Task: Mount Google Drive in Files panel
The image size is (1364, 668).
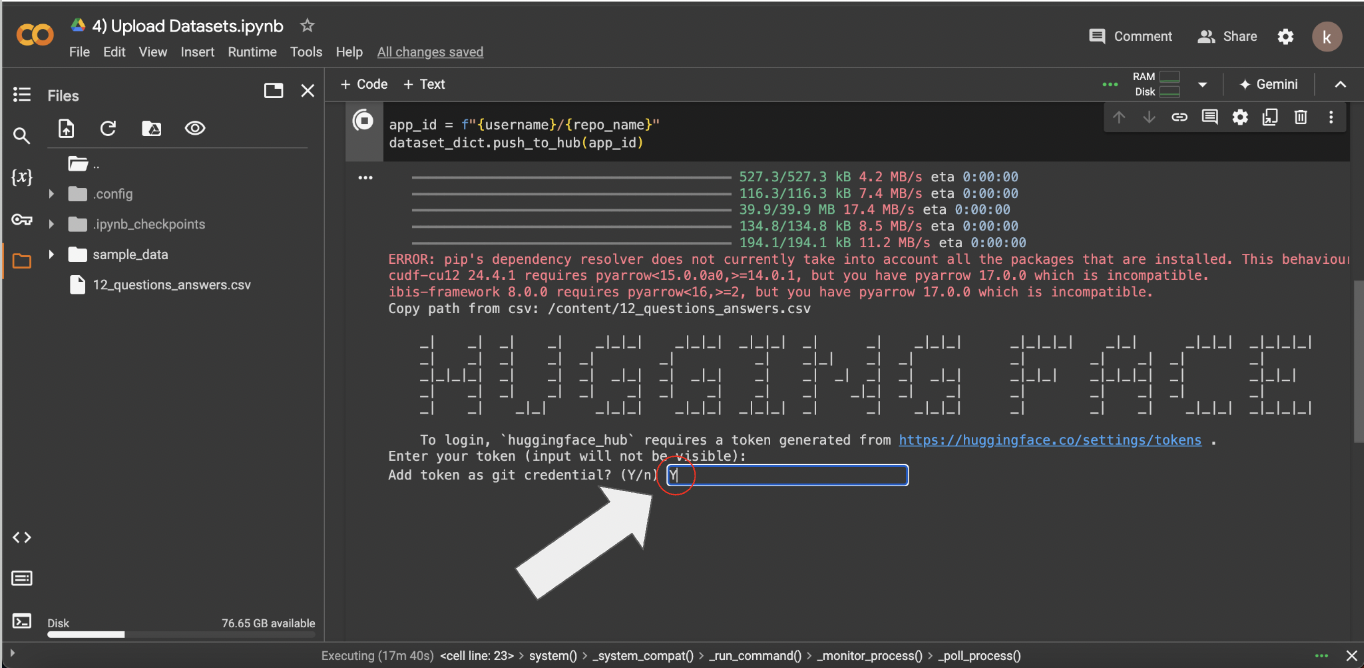Action: [151, 128]
